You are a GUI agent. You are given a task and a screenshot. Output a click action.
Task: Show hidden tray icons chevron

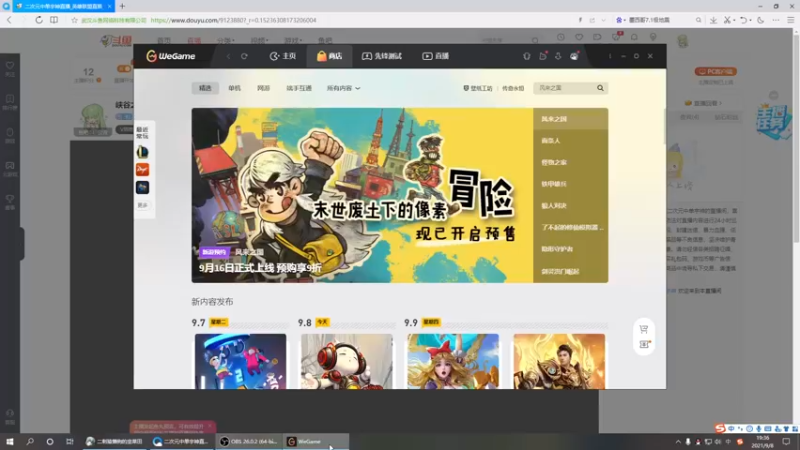[x=678, y=442]
